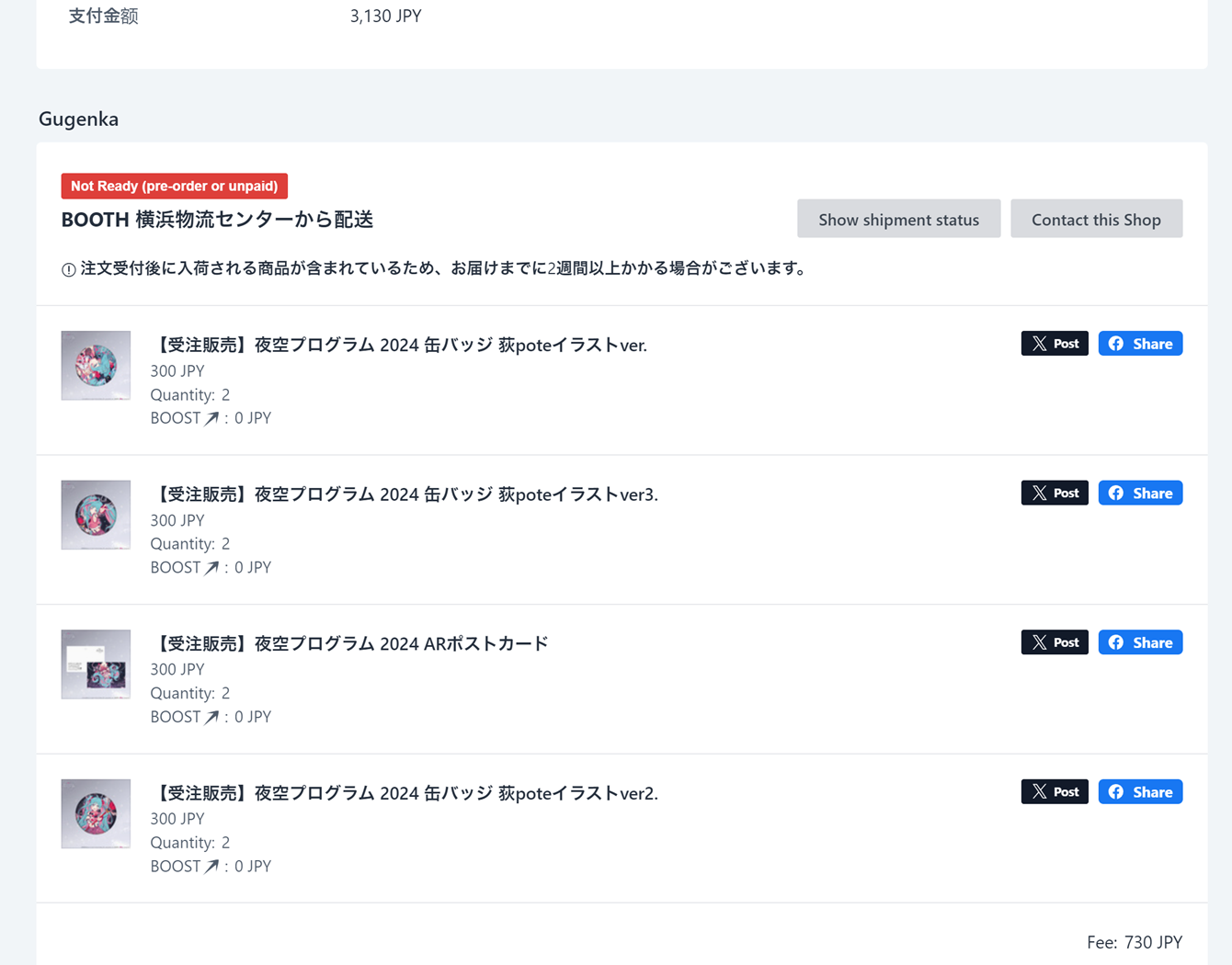The height and width of the screenshot is (965, 1232).
Task: Share the 荻poteイラストver3. badge on Facebook
Action: 1139,494
